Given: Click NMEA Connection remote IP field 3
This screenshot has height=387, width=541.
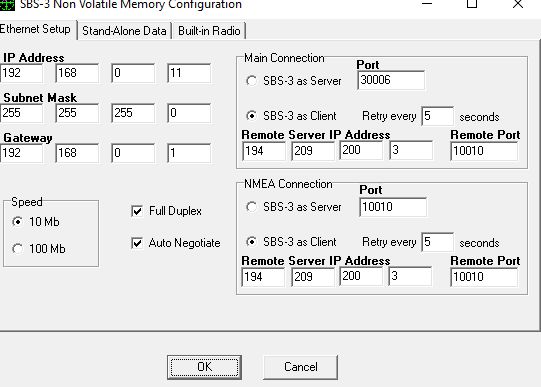Looking at the screenshot, I should click(410, 276).
